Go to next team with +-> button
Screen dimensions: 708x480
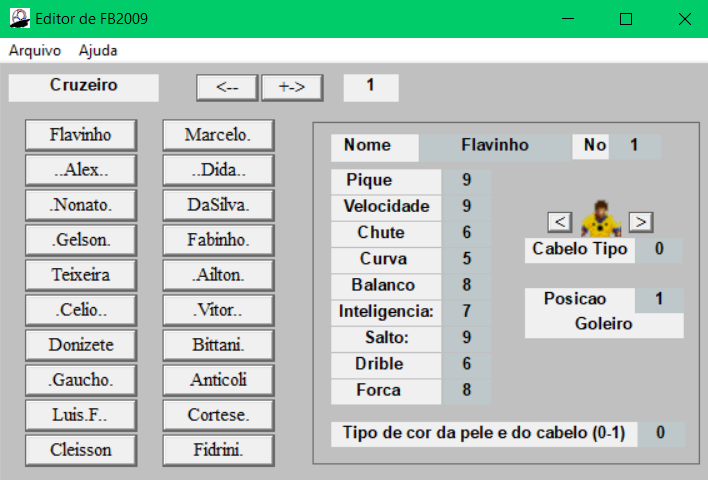point(291,88)
